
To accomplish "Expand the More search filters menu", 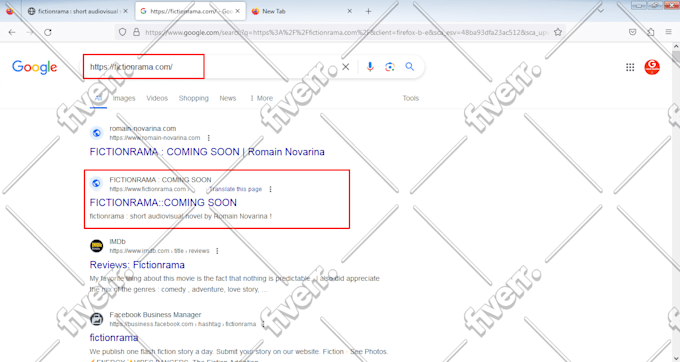I will (x=262, y=98).
